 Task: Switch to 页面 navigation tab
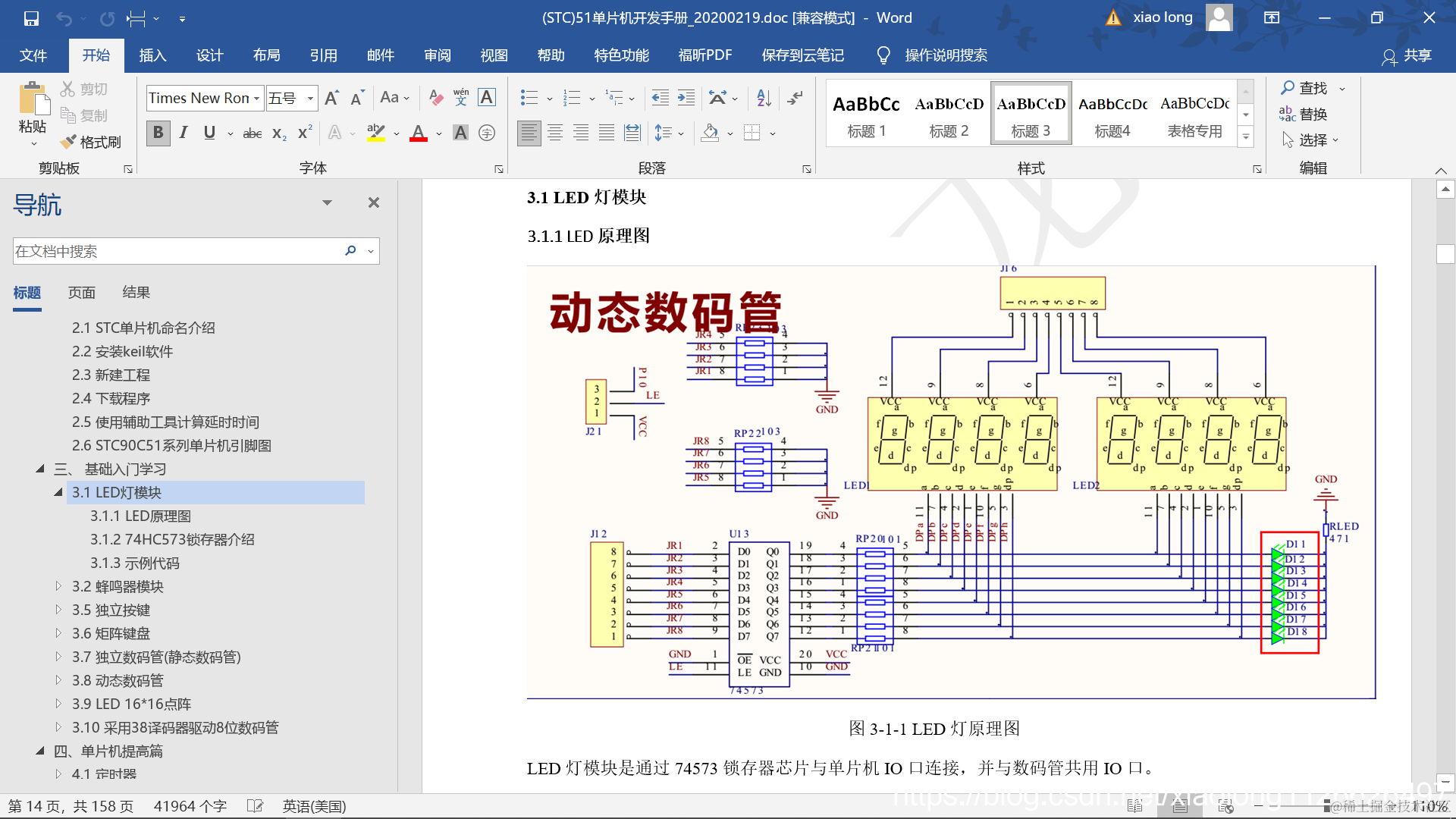coord(81,293)
